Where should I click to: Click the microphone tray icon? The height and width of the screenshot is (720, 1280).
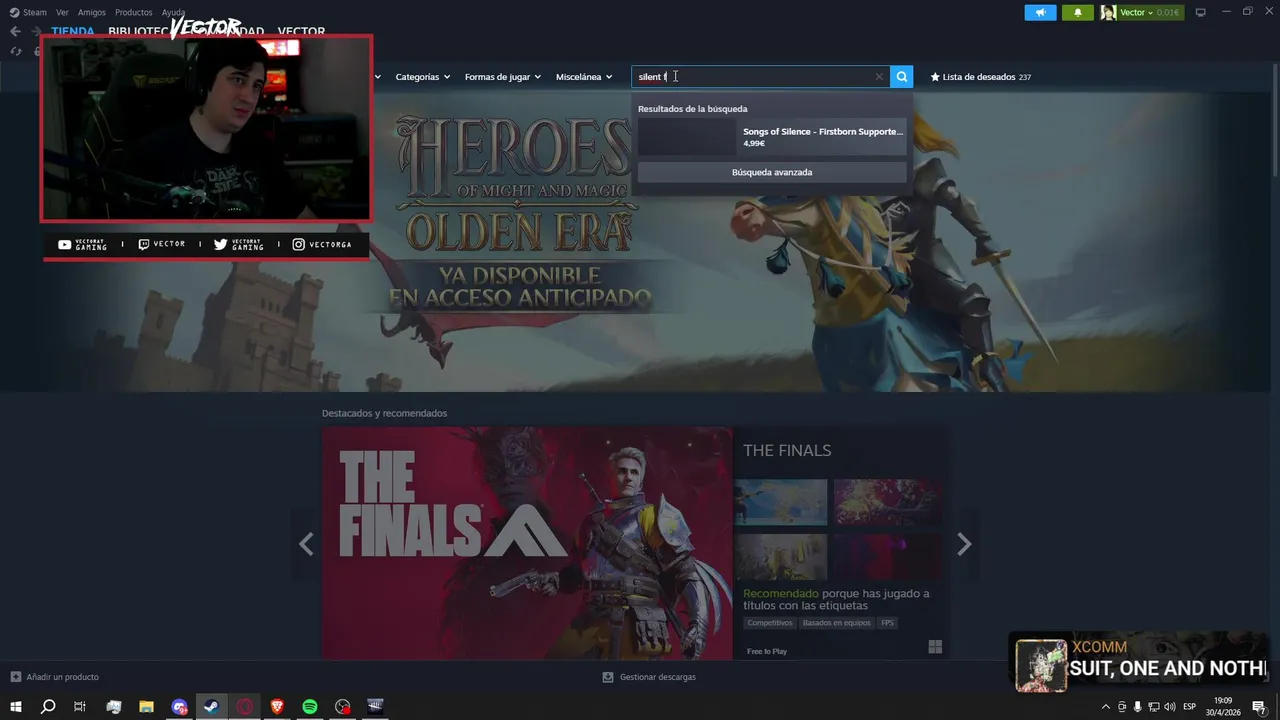pyautogui.click(x=1138, y=707)
